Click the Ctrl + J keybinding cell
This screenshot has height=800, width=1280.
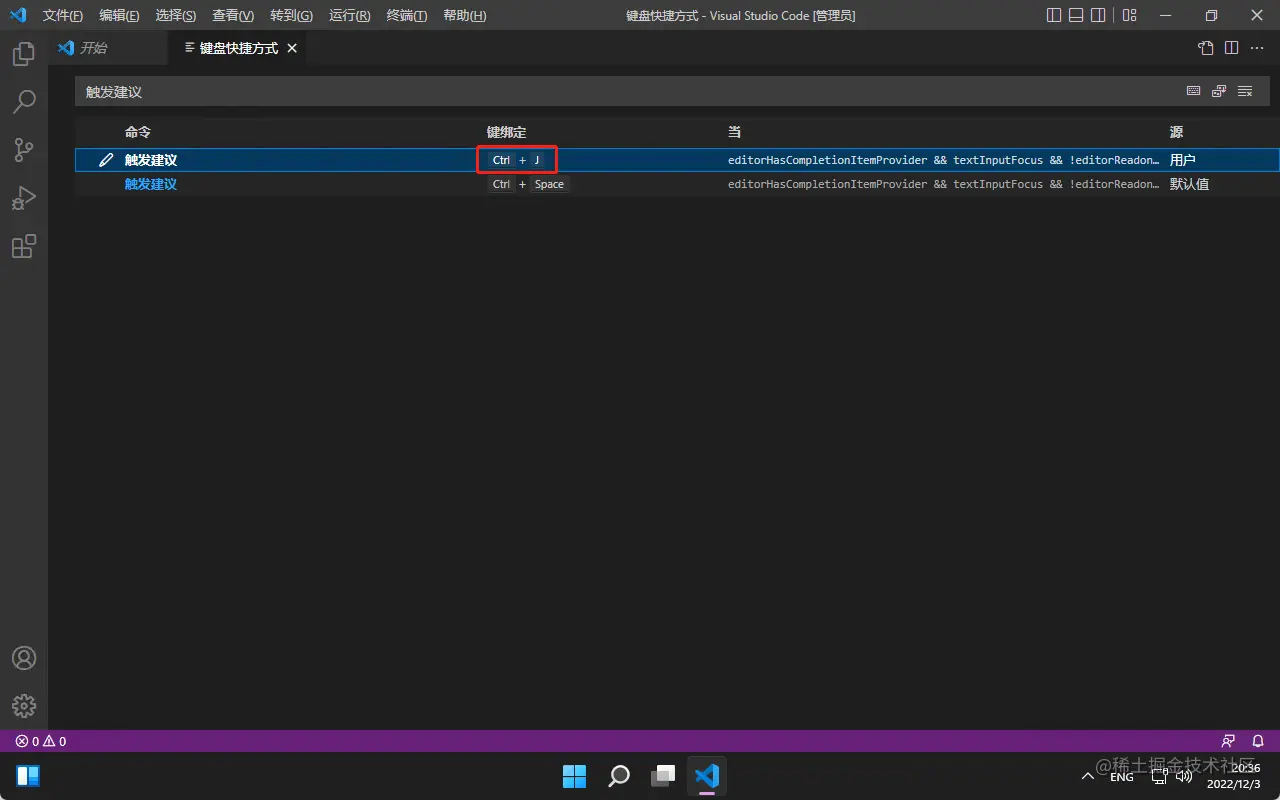click(x=517, y=160)
